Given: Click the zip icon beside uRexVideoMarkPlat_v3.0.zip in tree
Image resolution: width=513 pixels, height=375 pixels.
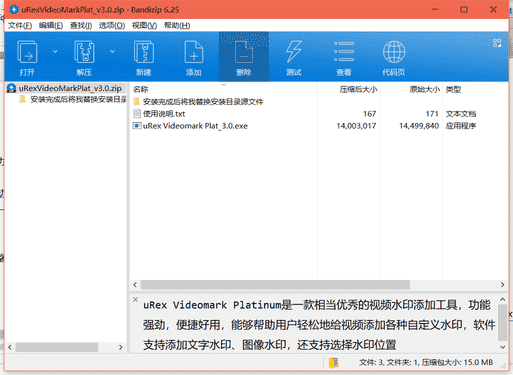Looking at the screenshot, I should point(12,88).
